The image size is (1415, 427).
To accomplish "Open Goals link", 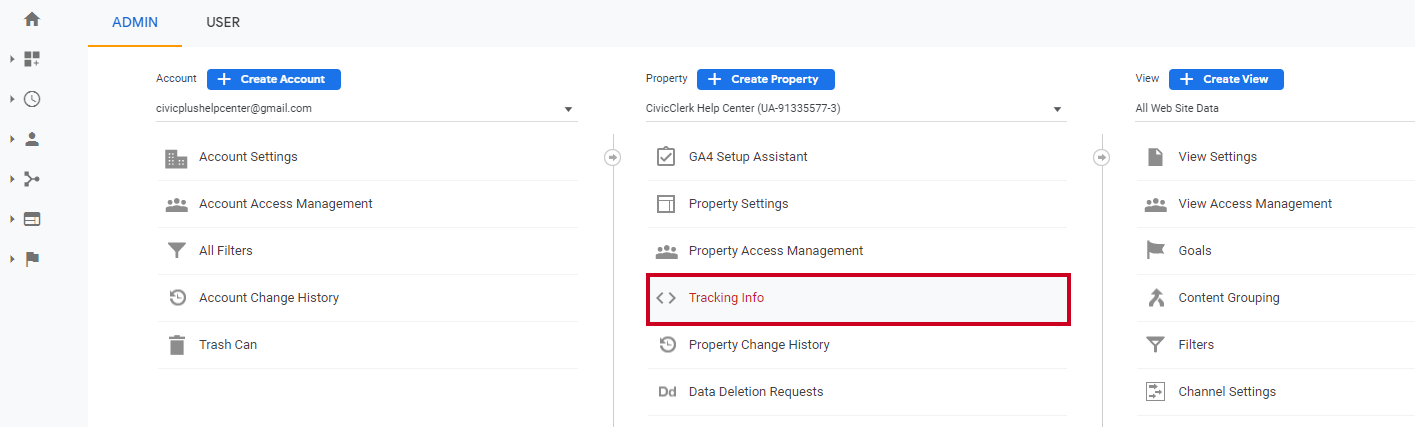I will pos(1195,251).
